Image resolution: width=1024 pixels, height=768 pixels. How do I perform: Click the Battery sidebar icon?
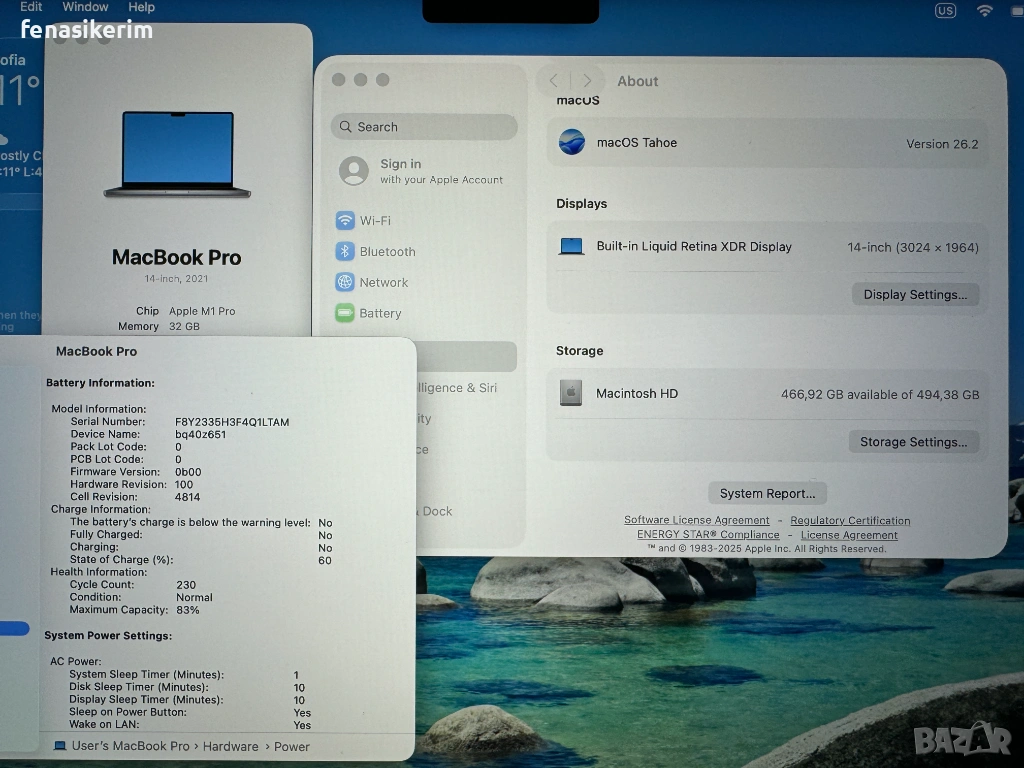[345, 313]
